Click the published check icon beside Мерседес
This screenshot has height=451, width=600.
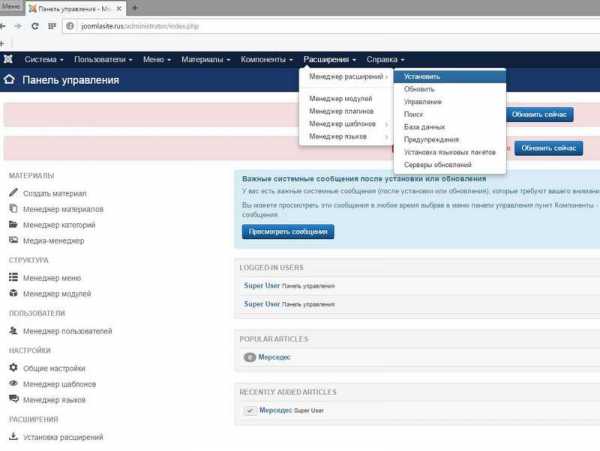[250, 410]
